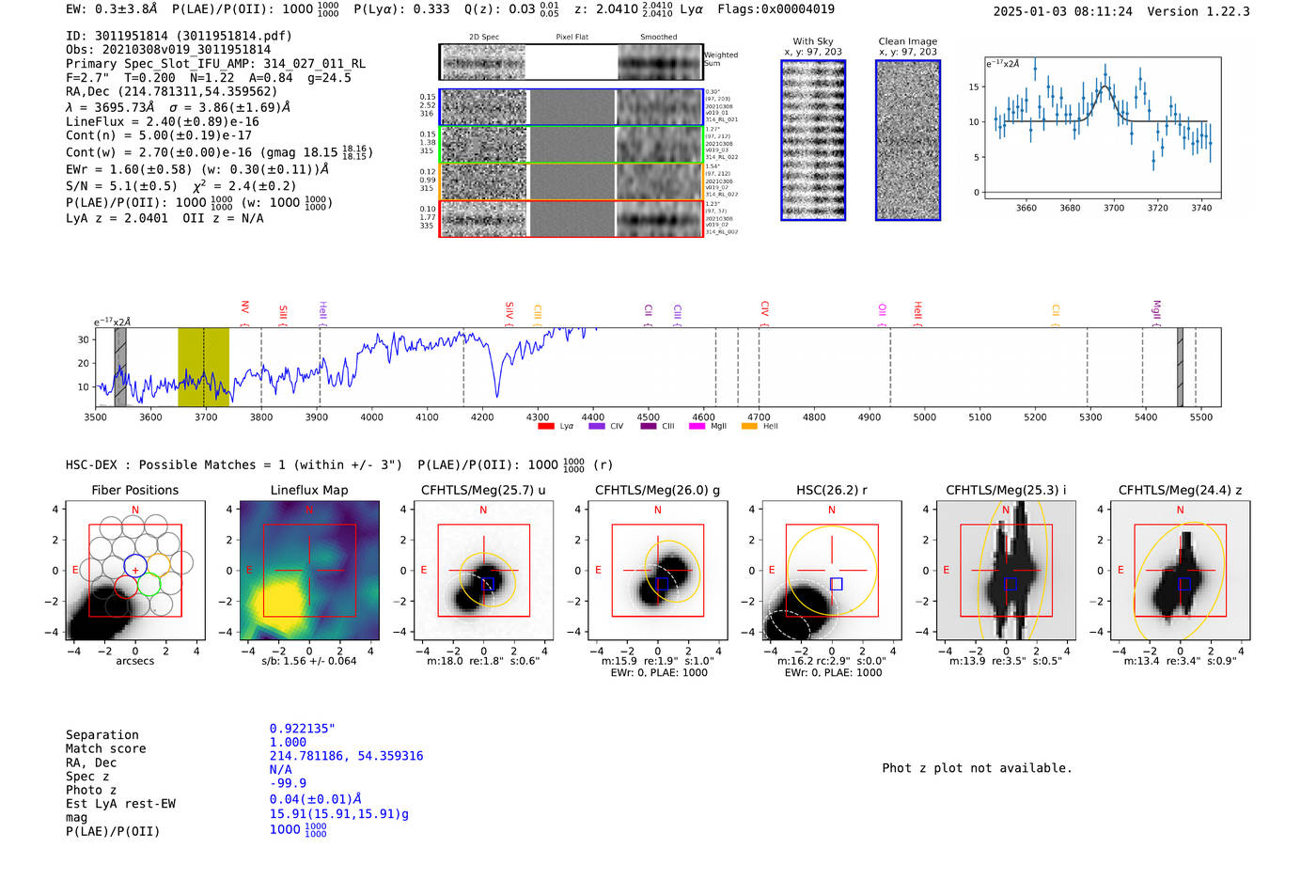Viewport: 1316px width, 896px height.
Task: Click the Smoothed column header
Action: click(659, 38)
